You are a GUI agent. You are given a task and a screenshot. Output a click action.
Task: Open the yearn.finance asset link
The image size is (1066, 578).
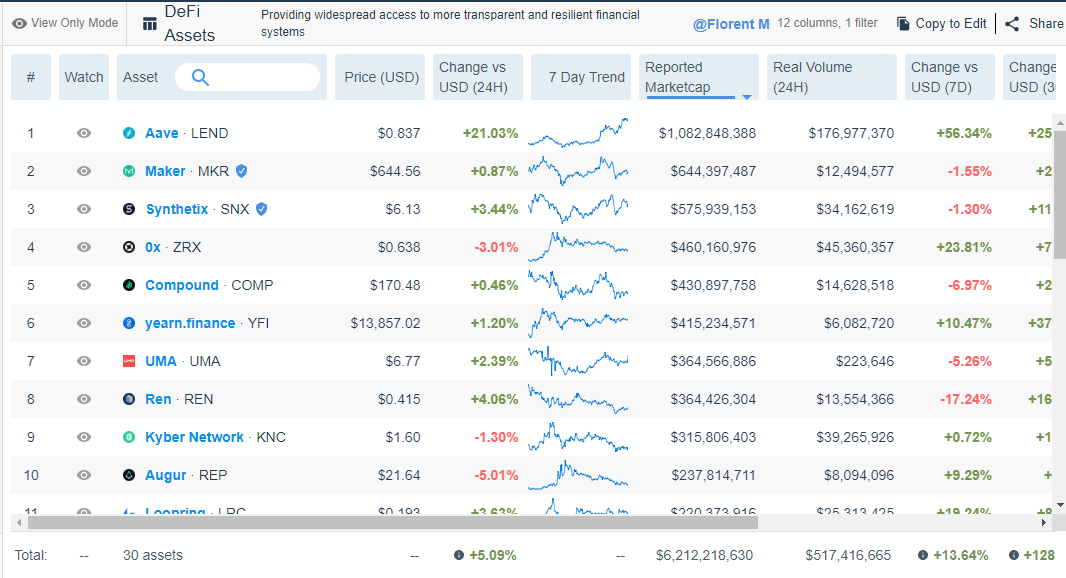coord(190,324)
